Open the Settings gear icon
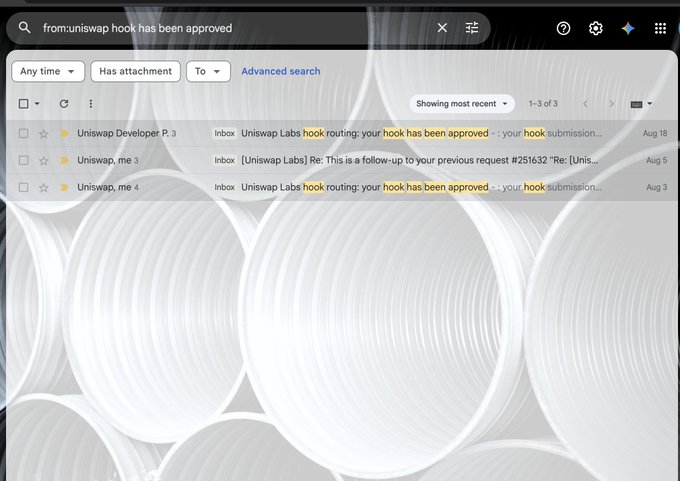 click(595, 28)
